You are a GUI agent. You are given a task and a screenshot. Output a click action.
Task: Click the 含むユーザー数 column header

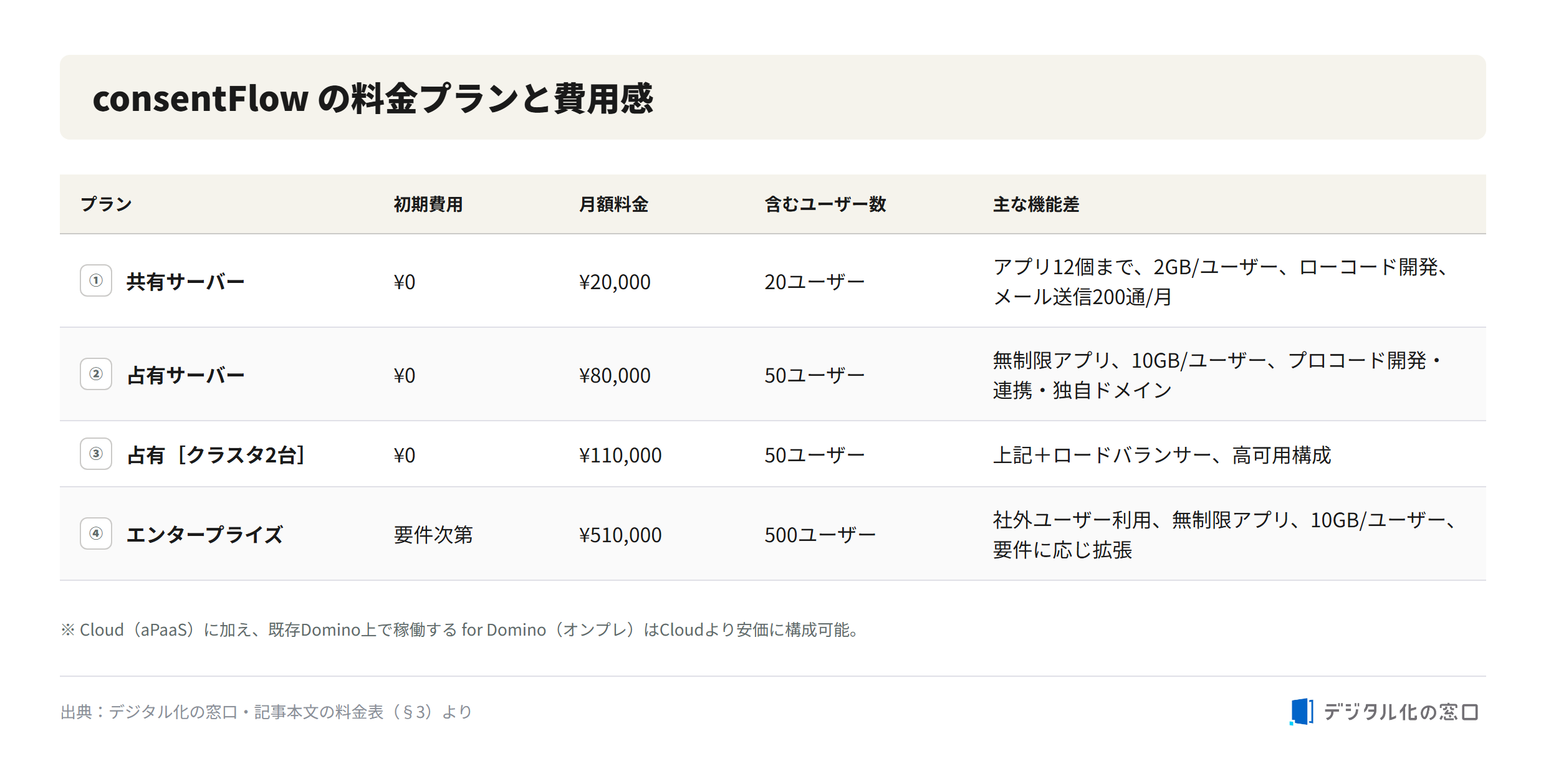[x=825, y=204]
